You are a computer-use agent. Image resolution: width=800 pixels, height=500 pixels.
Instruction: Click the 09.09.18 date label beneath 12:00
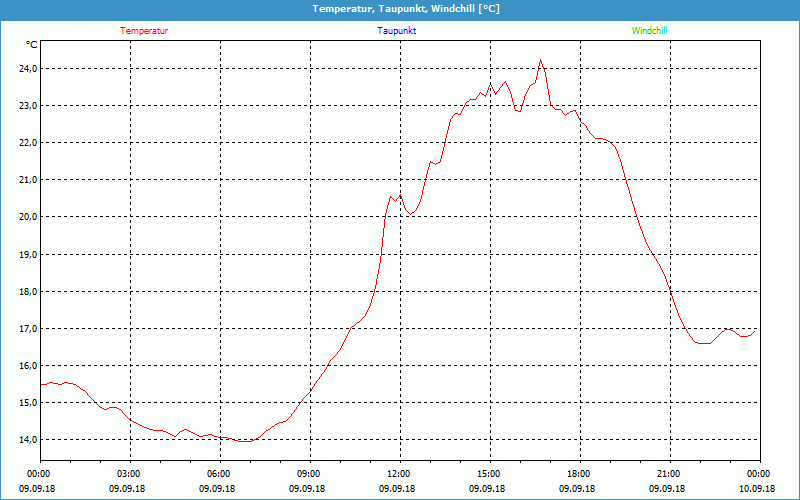pyautogui.click(x=398, y=489)
